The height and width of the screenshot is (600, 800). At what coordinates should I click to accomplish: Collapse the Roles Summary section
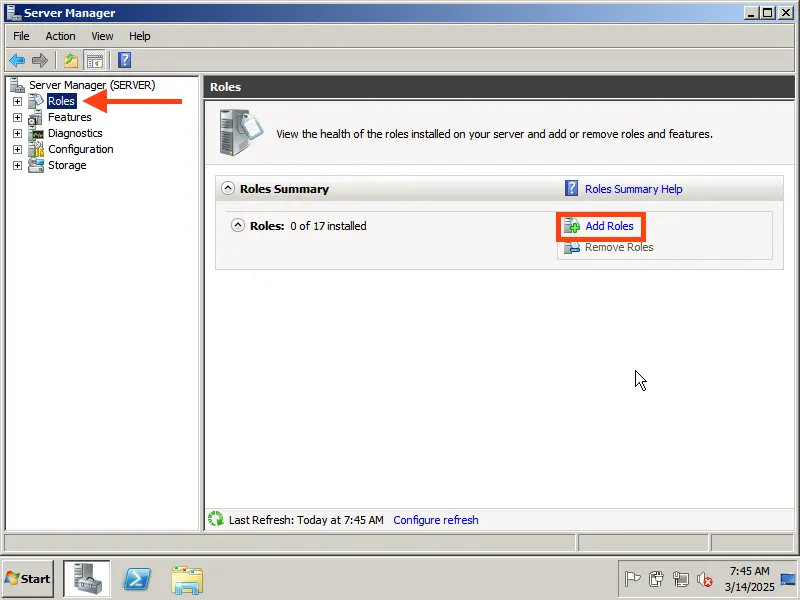[228, 188]
